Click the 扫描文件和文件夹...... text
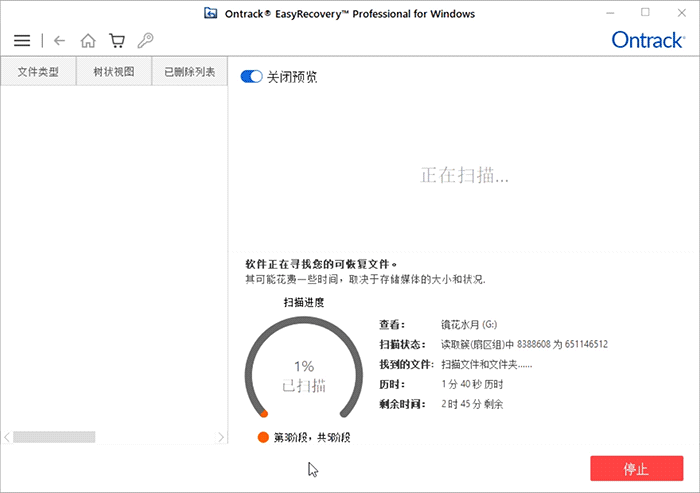 coord(487,364)
